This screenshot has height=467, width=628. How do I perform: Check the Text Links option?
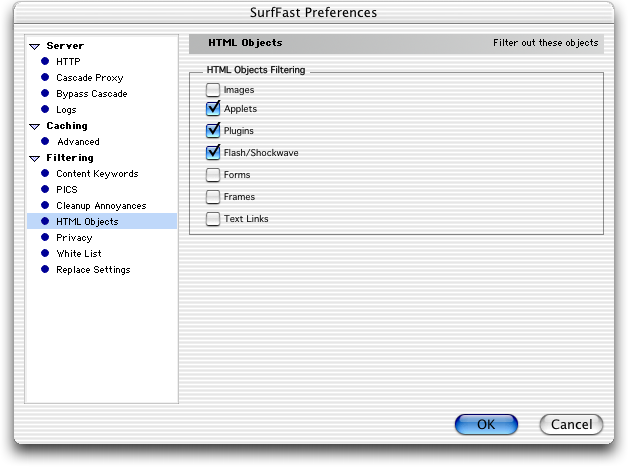[x=213, y=219]
